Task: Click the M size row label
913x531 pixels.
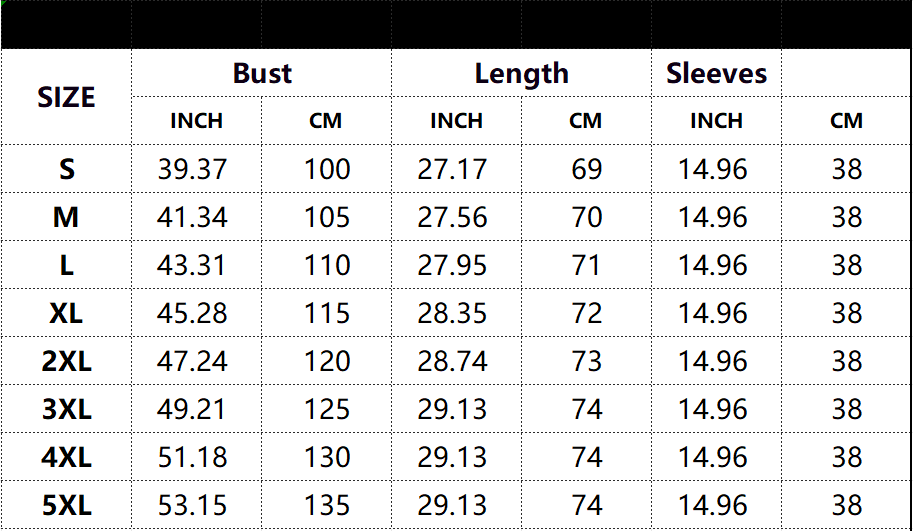Action: click(x=66, y=218)
